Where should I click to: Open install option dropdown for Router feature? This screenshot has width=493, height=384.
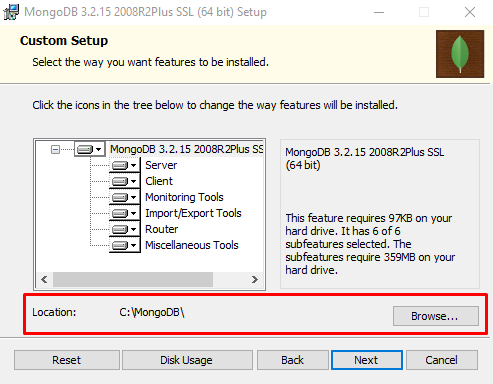click(124, 229)
